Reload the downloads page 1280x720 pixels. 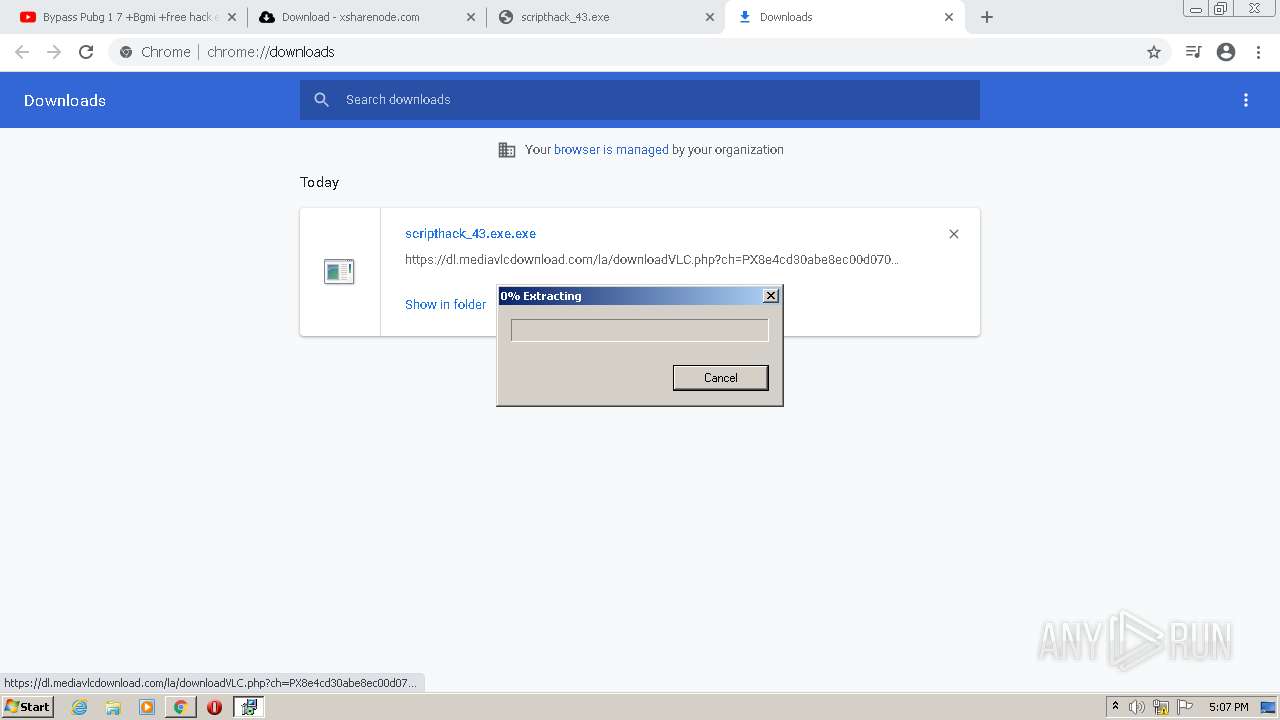point(86,52)
